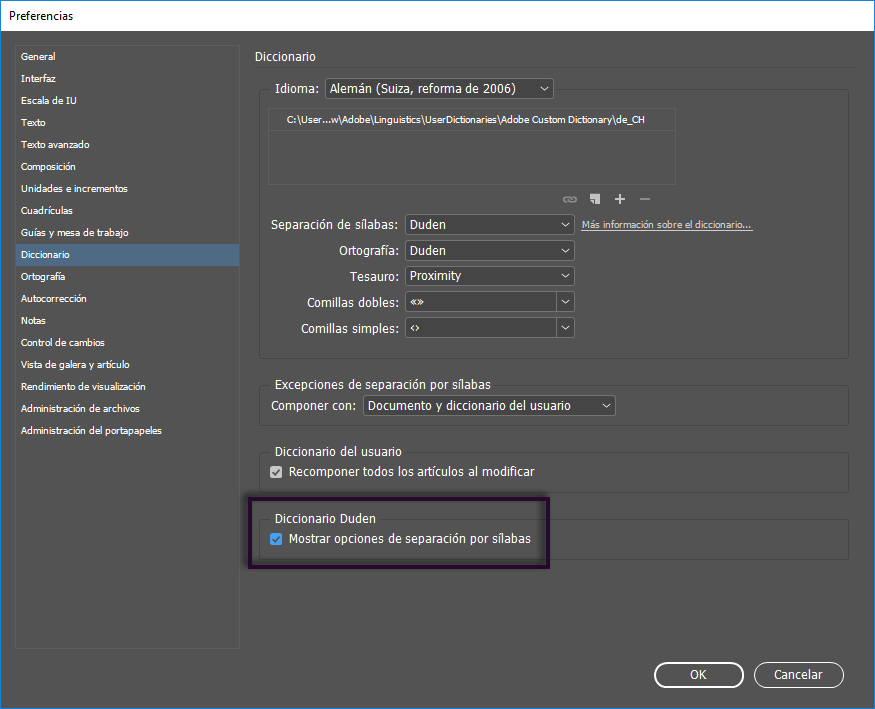Select Vista de galera y artículo category
The image size is (875, 709).
(x=127, y=365)
